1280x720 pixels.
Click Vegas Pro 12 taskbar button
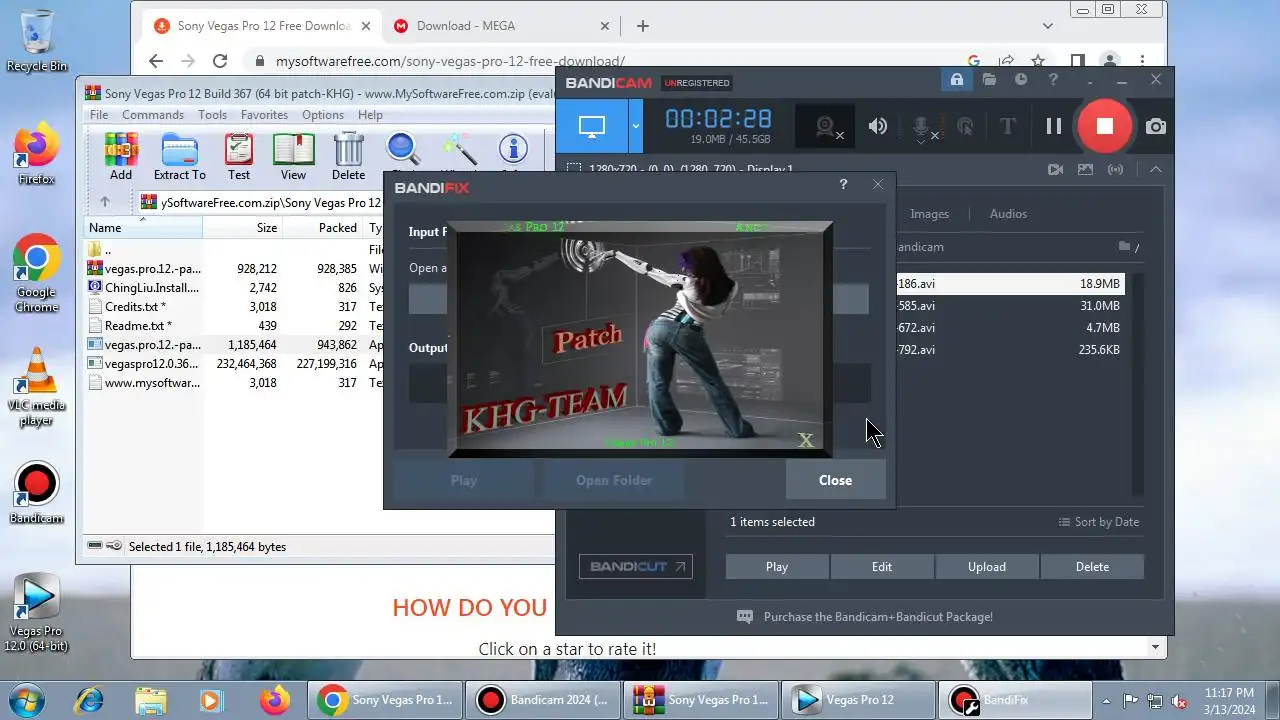[859, 700]
